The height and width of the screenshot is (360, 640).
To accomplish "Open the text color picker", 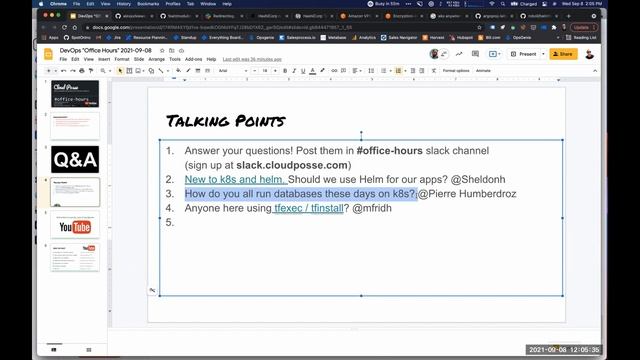I will point(313,71).
